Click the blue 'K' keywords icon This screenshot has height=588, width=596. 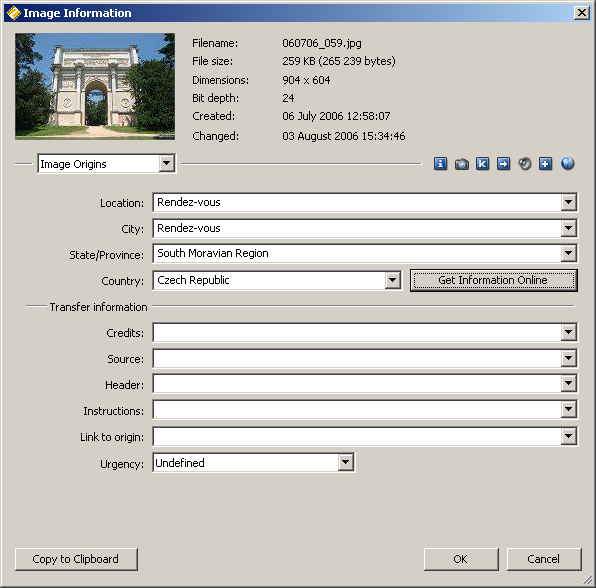click(x=482, y=164)
